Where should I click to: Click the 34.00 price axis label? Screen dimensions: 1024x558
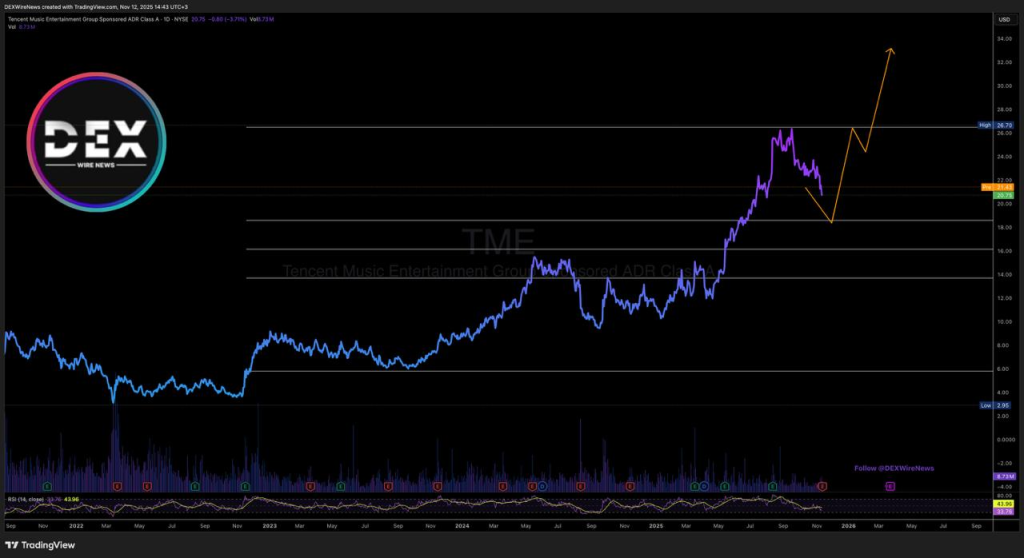pos(1004,39)
